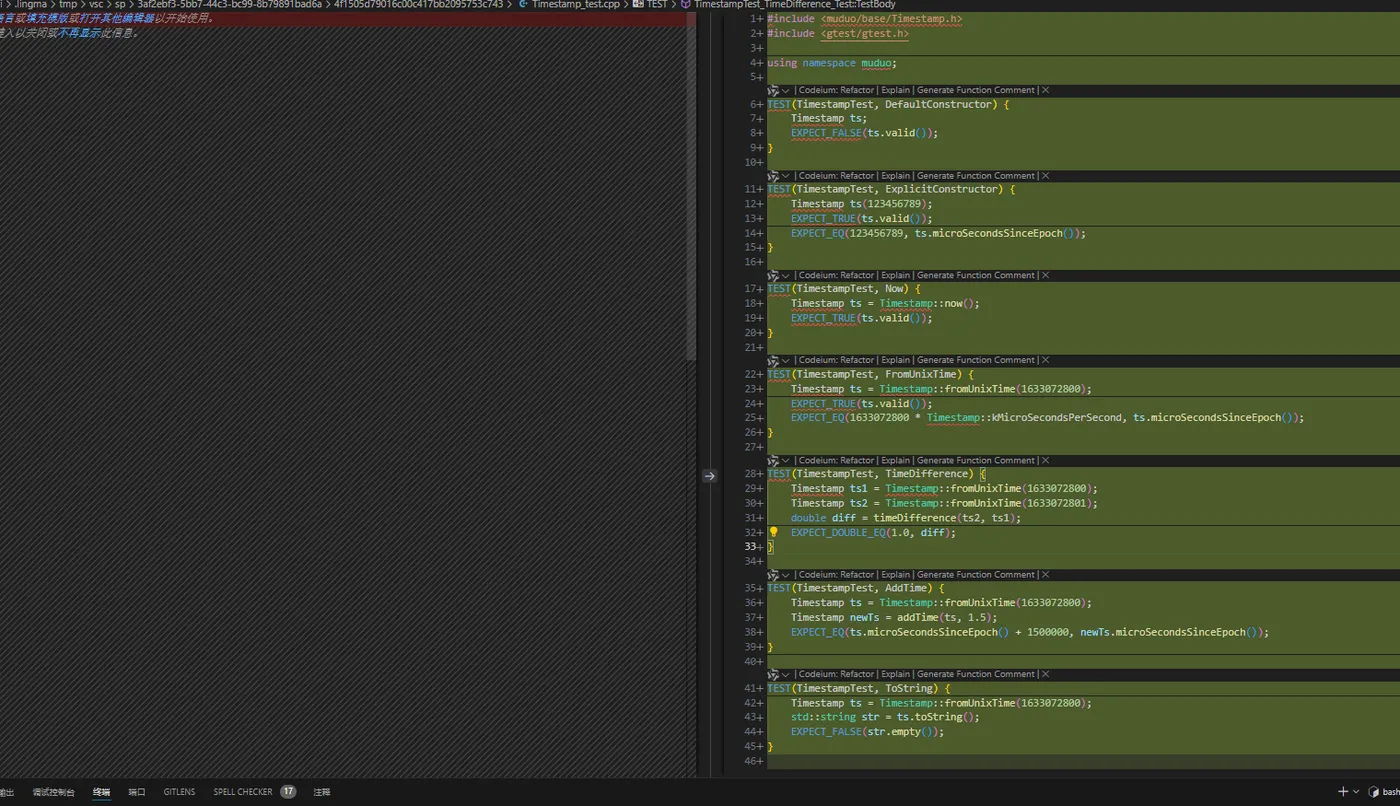Dismiss Codeium lens above AddTime test
1400x806 pixels.
(x=1046, y=574)
